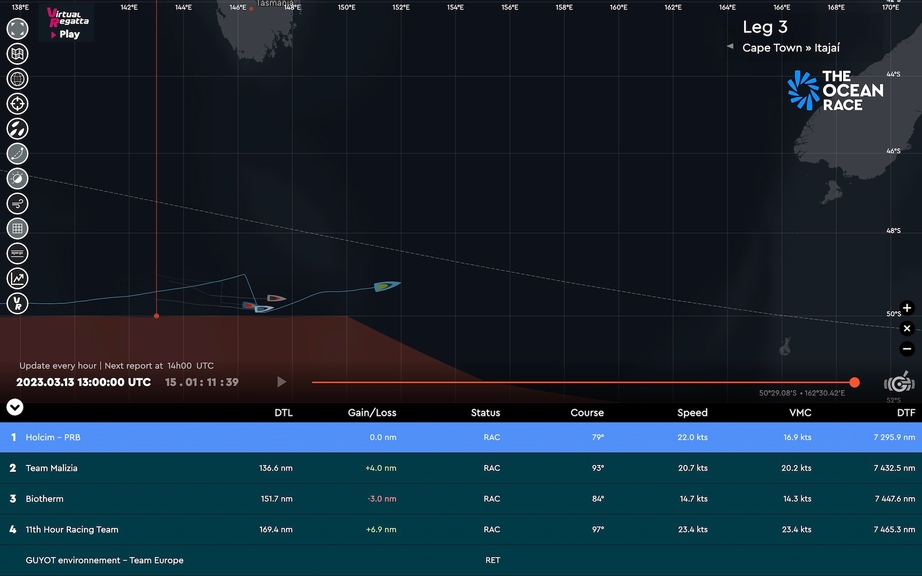Toggle the day-night overlay icon
The image size is (922, 576).
click(17, 179)
